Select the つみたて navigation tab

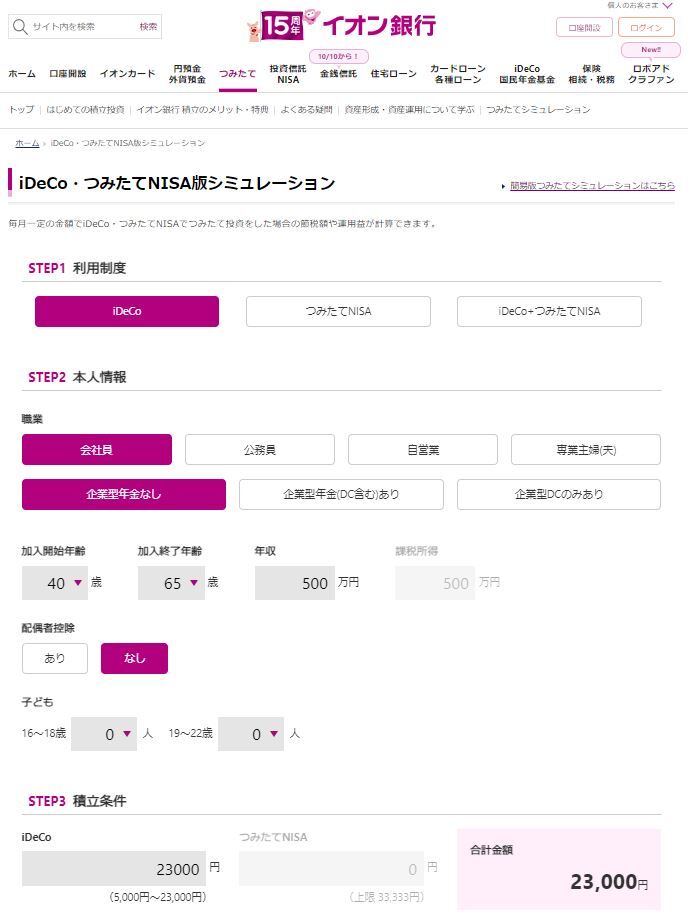pos(238,74)
